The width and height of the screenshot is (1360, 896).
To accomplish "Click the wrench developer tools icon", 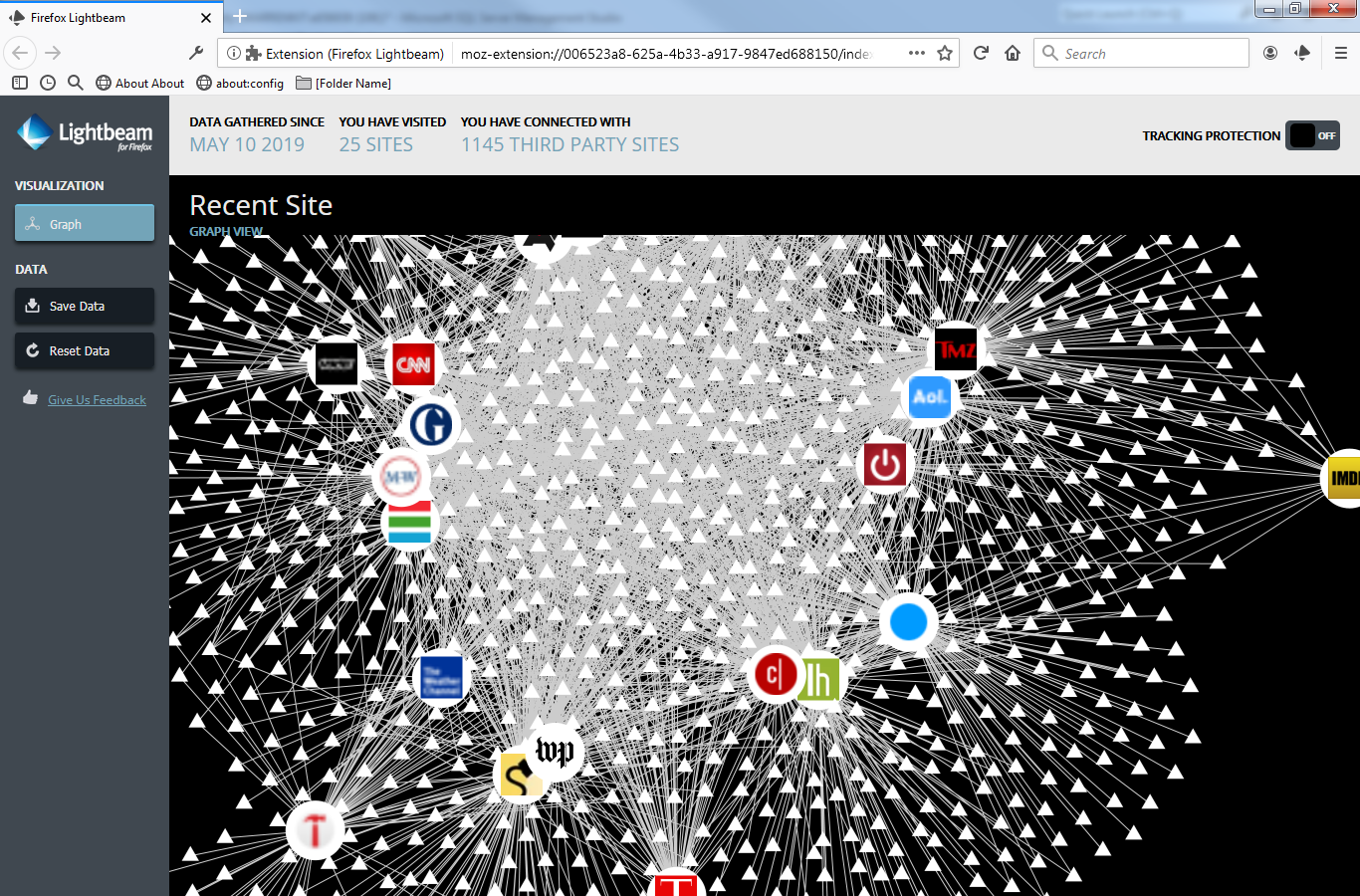I will tap(196, 53).
